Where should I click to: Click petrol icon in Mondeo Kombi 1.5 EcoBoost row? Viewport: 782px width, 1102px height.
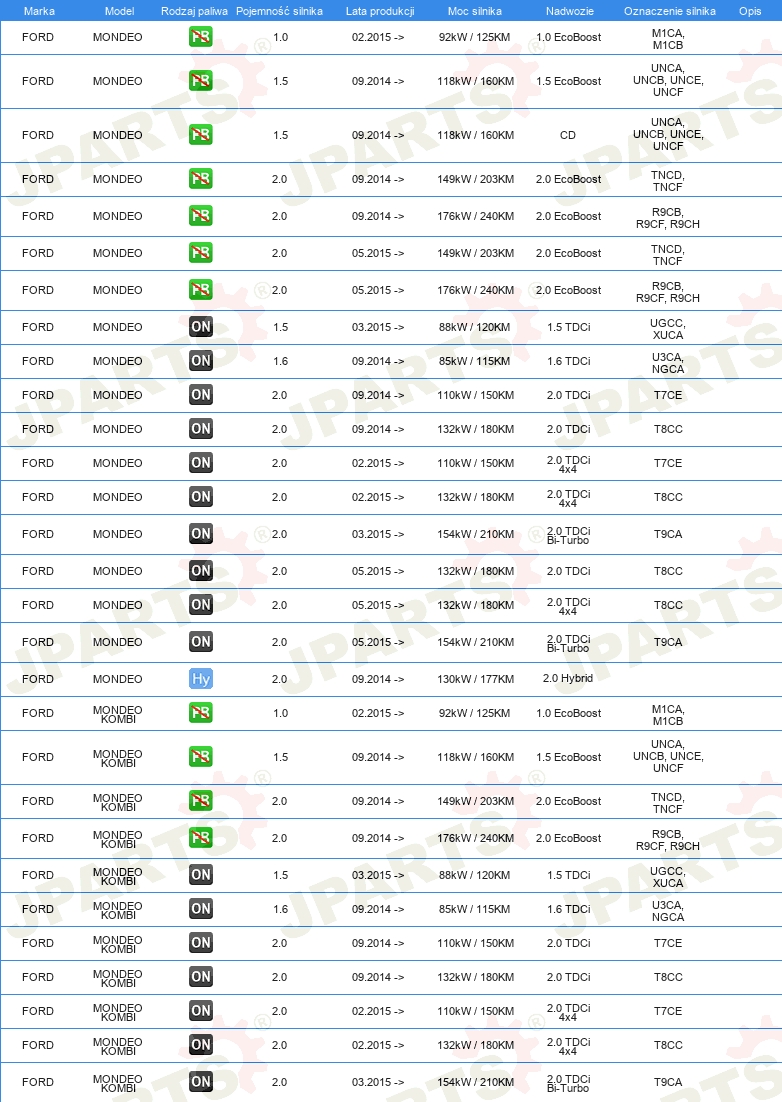point(201,757)
